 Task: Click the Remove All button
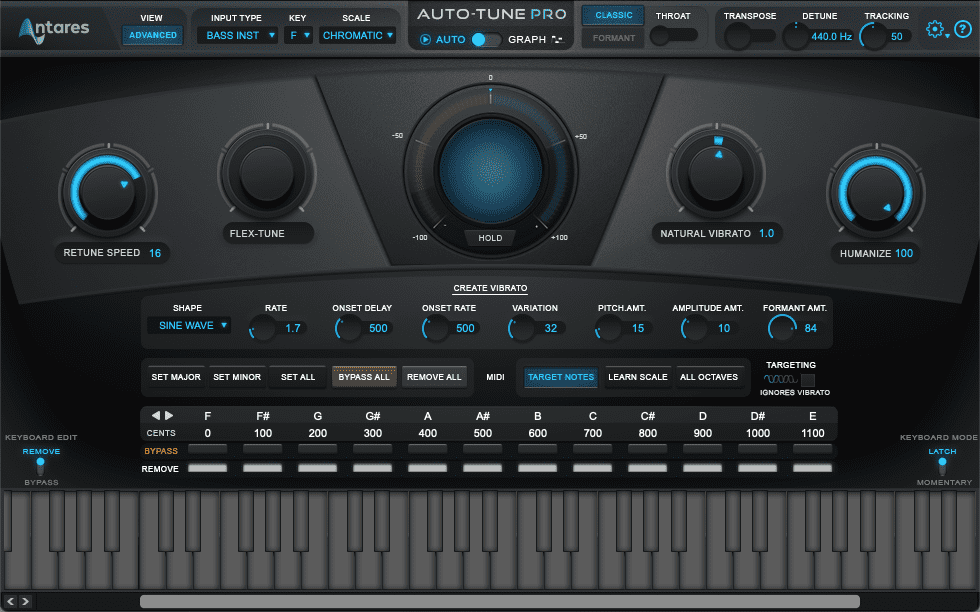tap(434, 377)
